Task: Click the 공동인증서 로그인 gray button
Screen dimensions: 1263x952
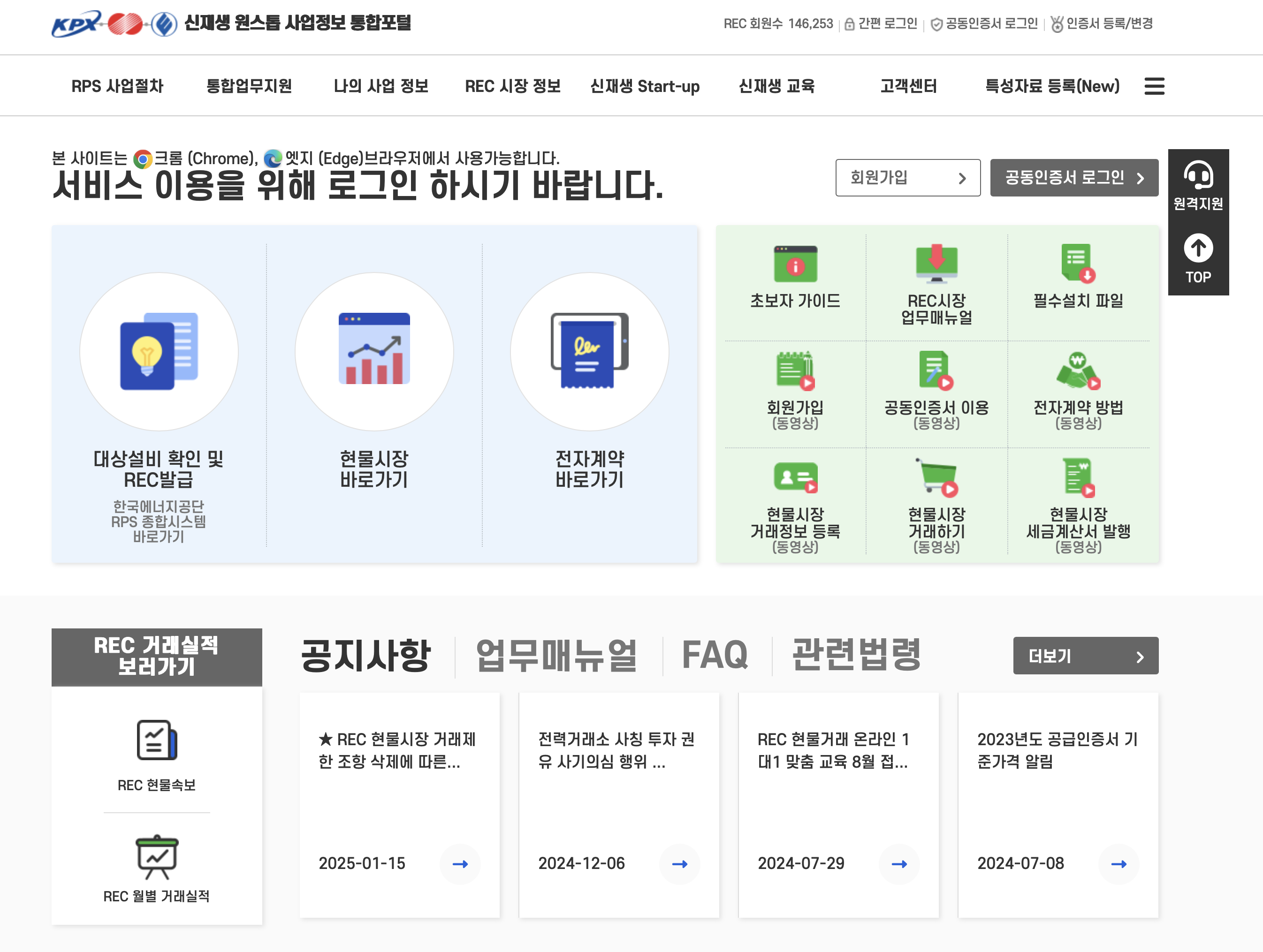Action: 1073,177
